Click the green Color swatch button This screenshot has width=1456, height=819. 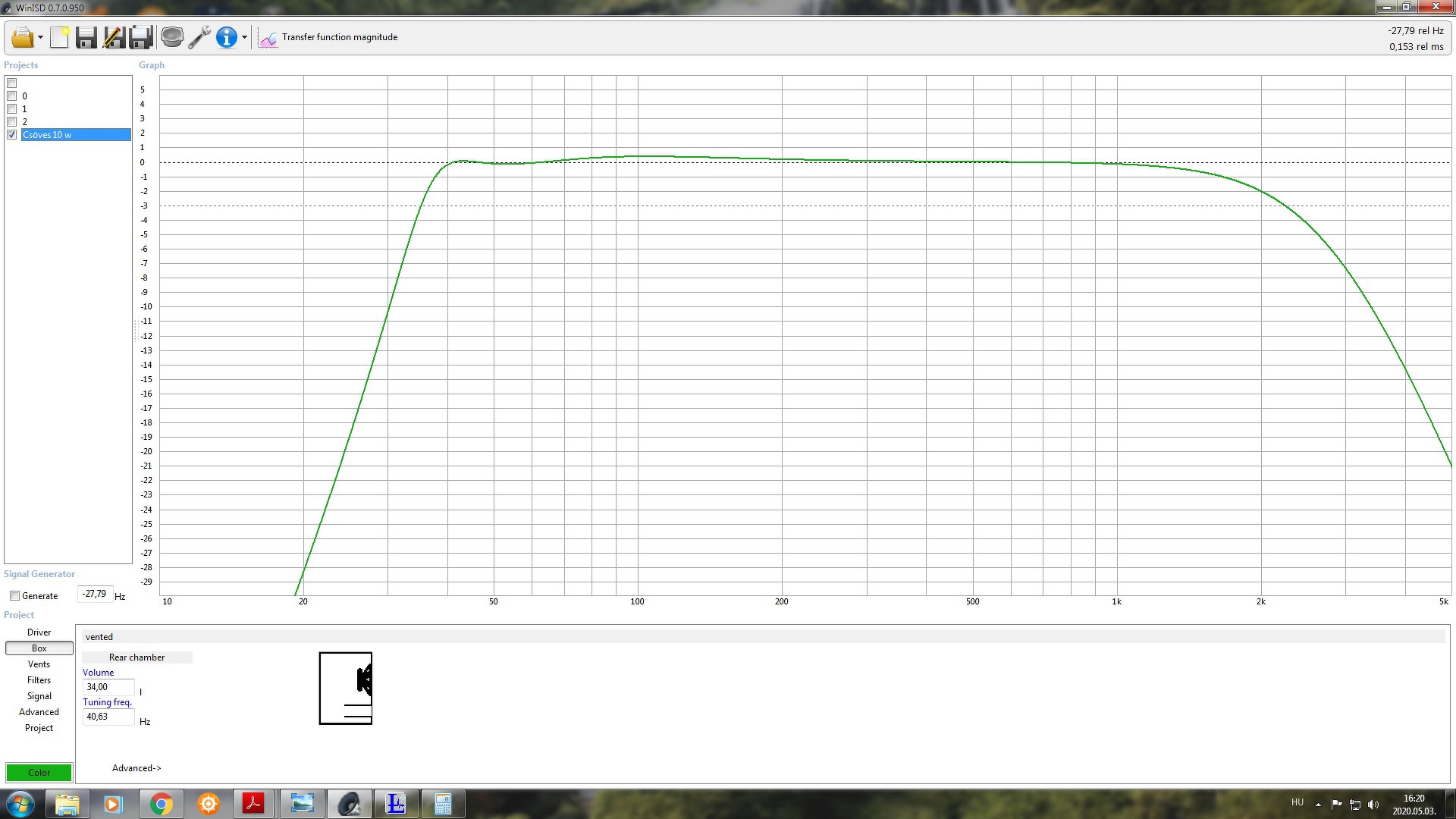pyautogui.click(x=39, y=773)
